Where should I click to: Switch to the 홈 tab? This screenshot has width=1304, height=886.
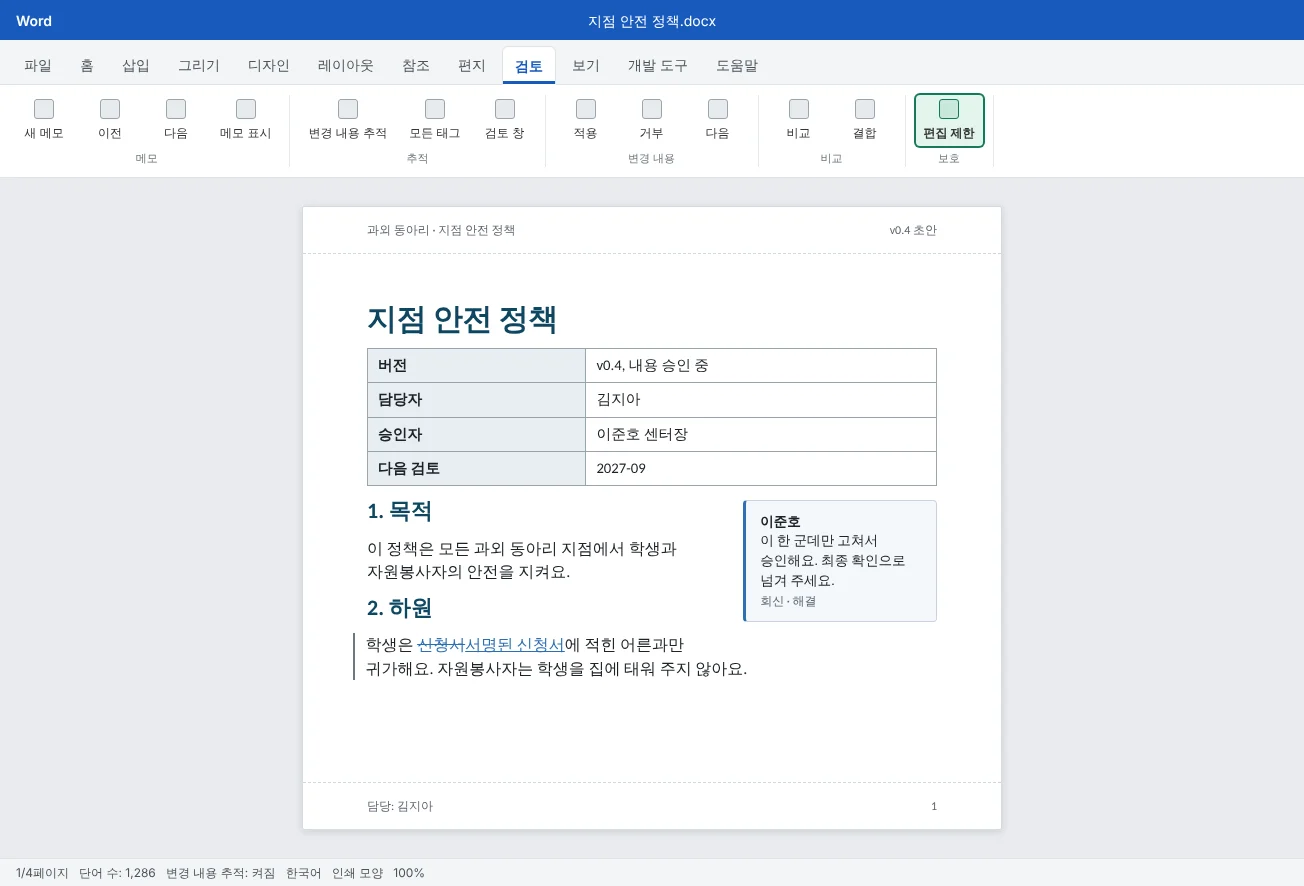pos(87,66)
